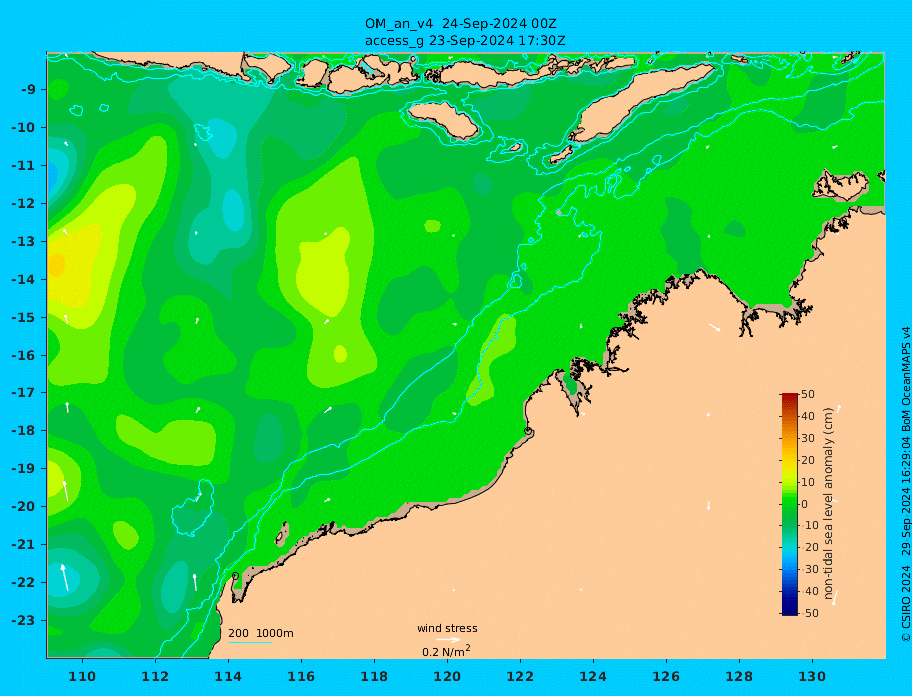
Task: Click the longitude axis label 126
Action: (666, 676)
